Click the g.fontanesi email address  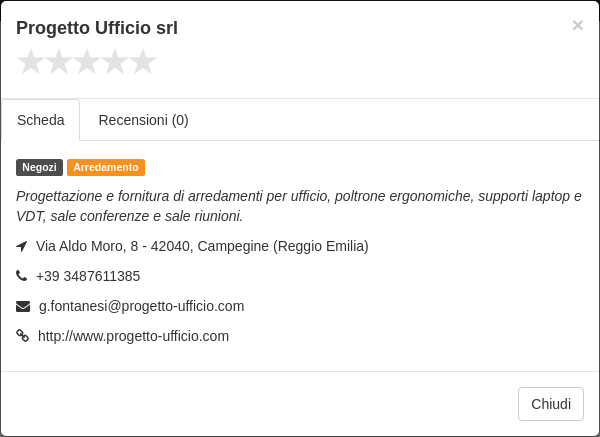[142, 307]
